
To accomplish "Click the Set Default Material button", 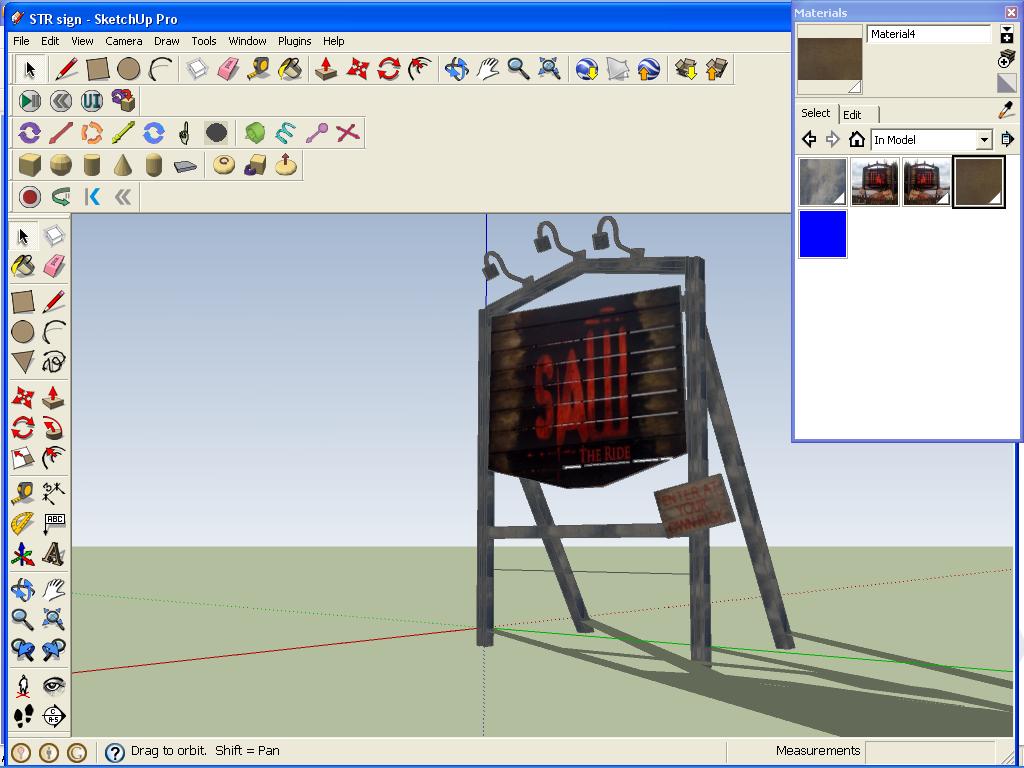I will coord(1006,82).
